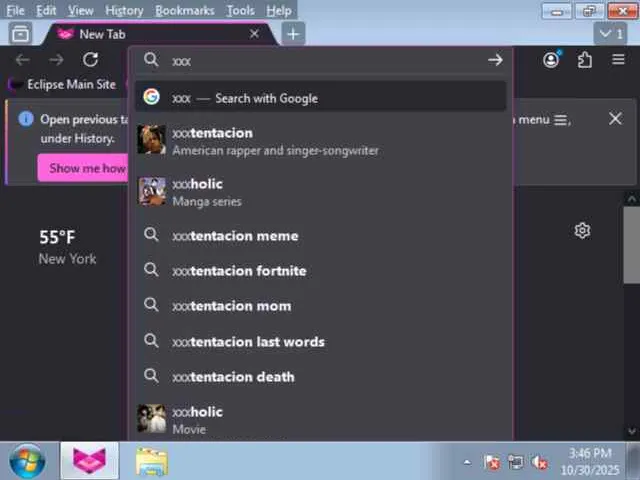Select 'xxx — Search with Google' suggestion

[x=321, y=97]
